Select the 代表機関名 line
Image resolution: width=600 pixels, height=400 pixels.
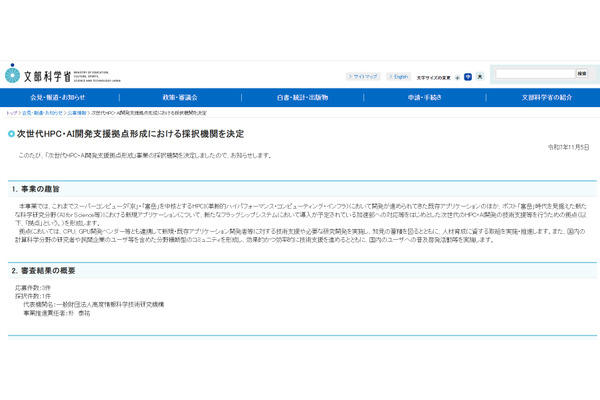[x=93, y=305]
